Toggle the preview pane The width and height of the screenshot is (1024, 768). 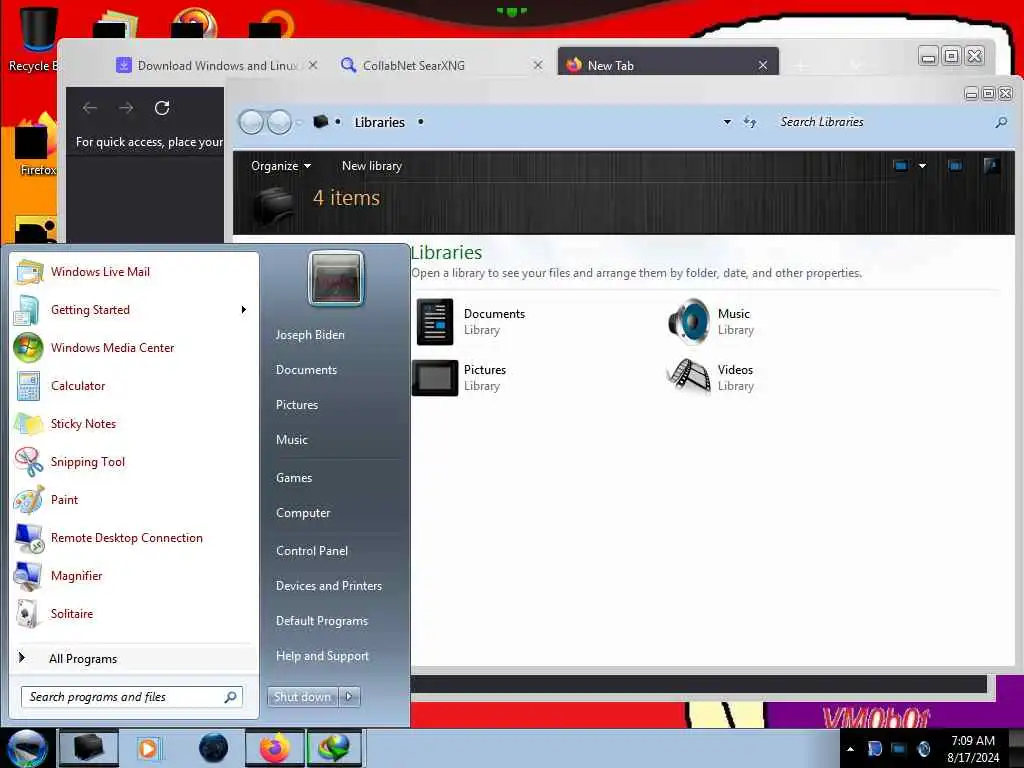click(955, 166)
